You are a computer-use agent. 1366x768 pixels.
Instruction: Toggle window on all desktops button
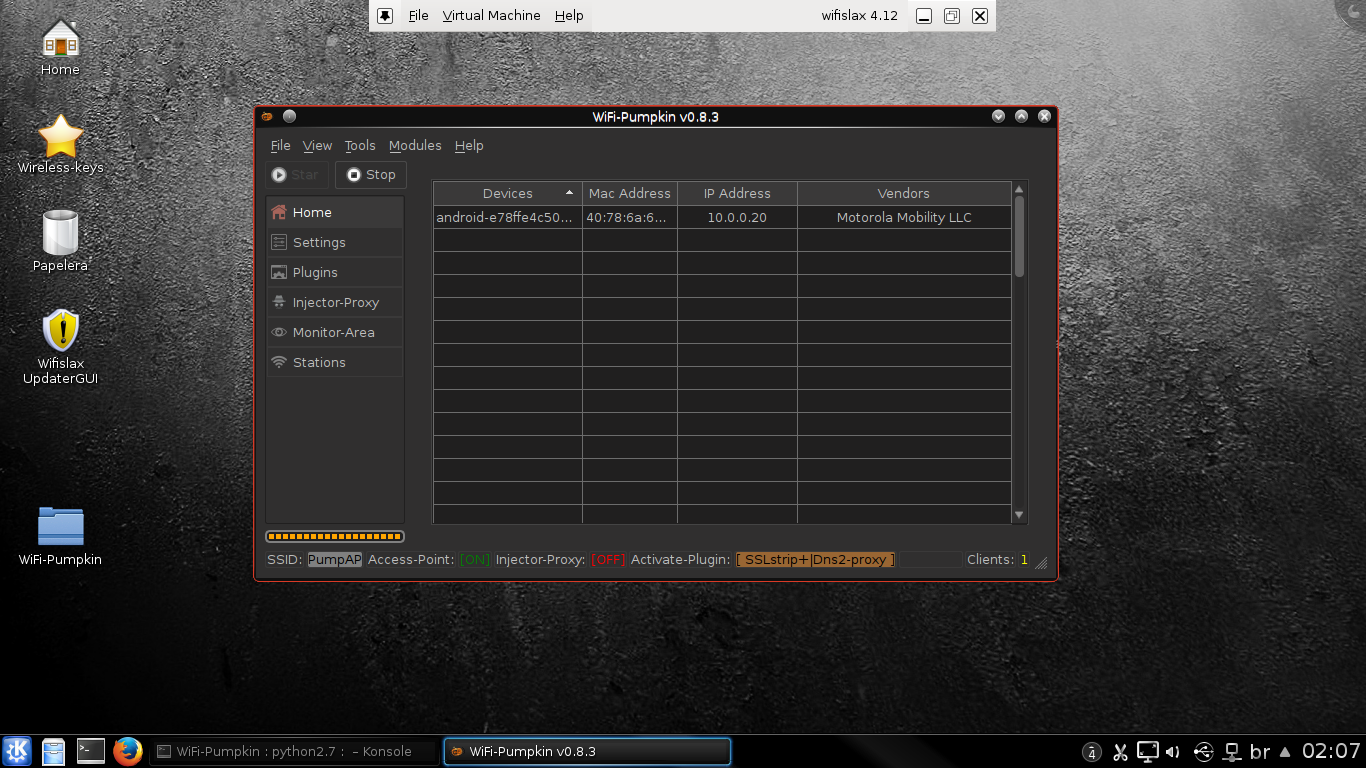289,116
